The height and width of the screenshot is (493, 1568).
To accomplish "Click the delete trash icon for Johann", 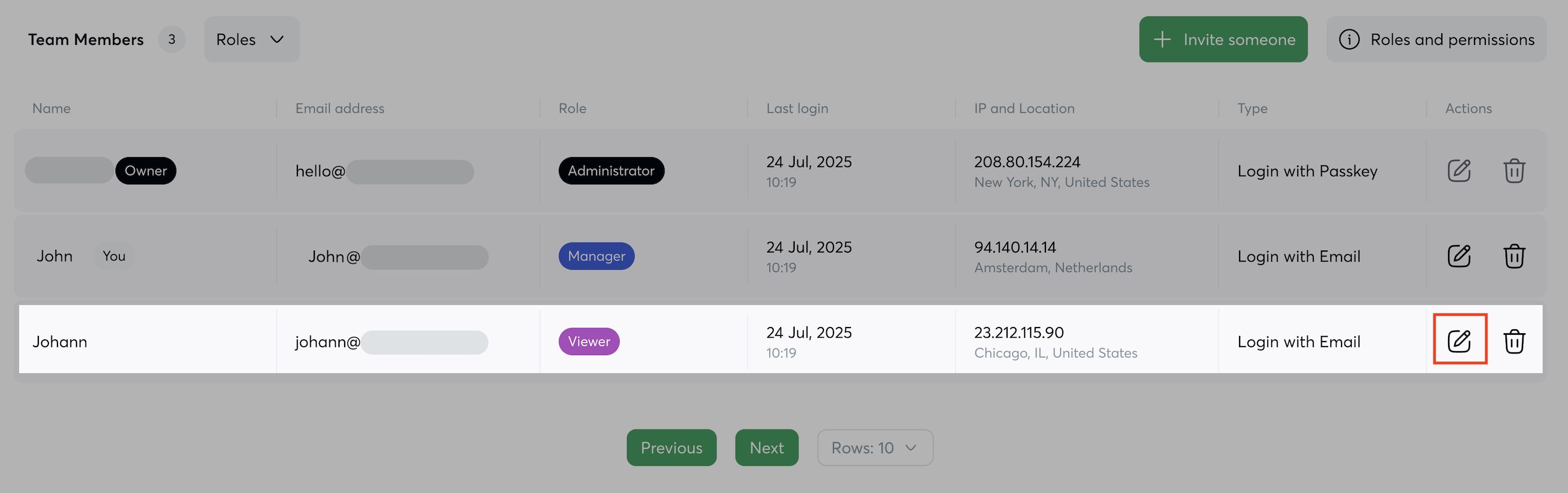I will tap(1514, 341).
